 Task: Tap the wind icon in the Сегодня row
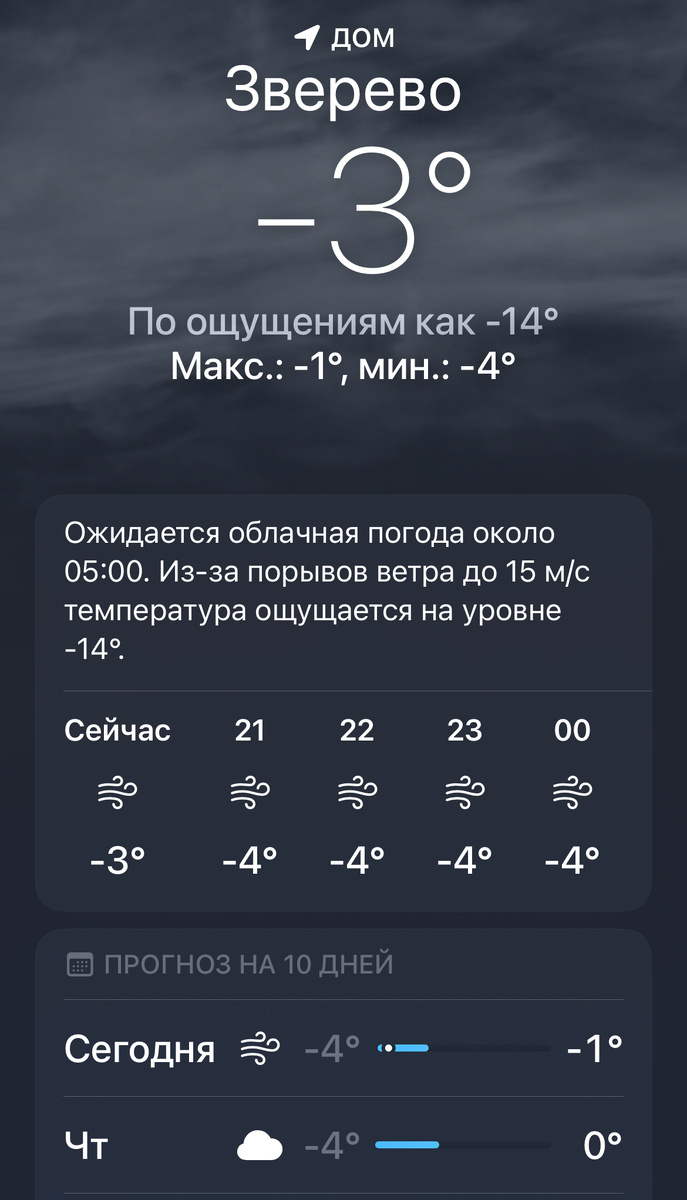(258, 1049)
